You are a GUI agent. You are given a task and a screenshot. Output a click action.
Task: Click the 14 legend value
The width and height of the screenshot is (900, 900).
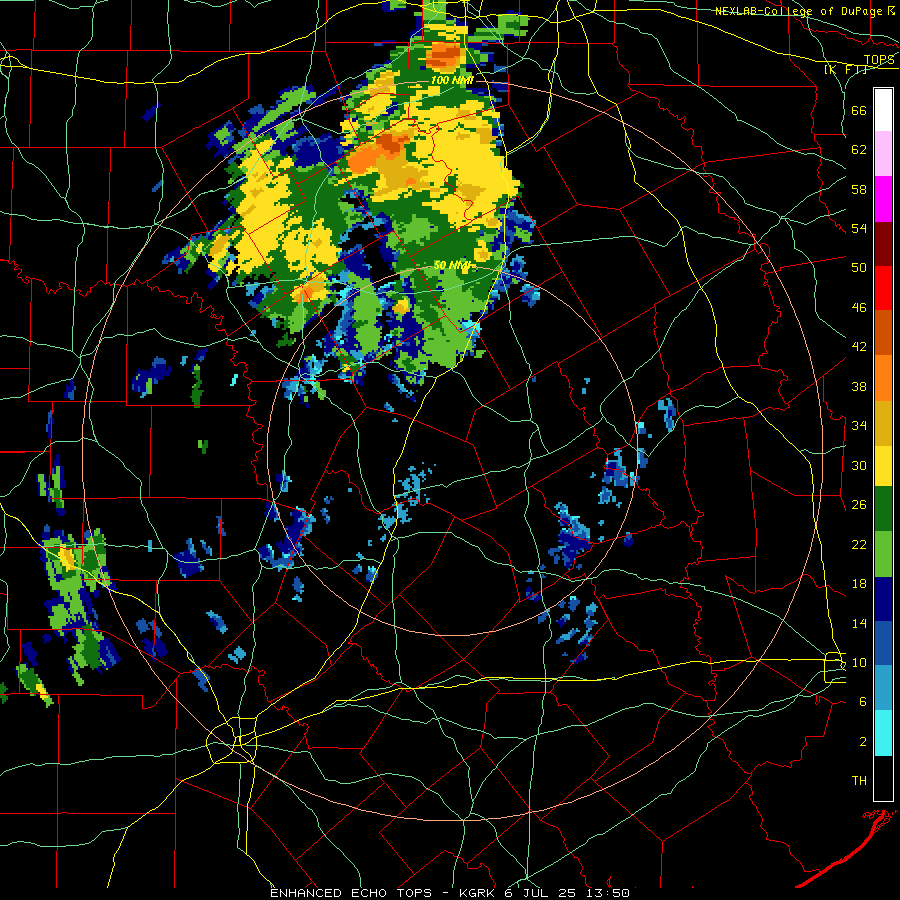(859, 623)
